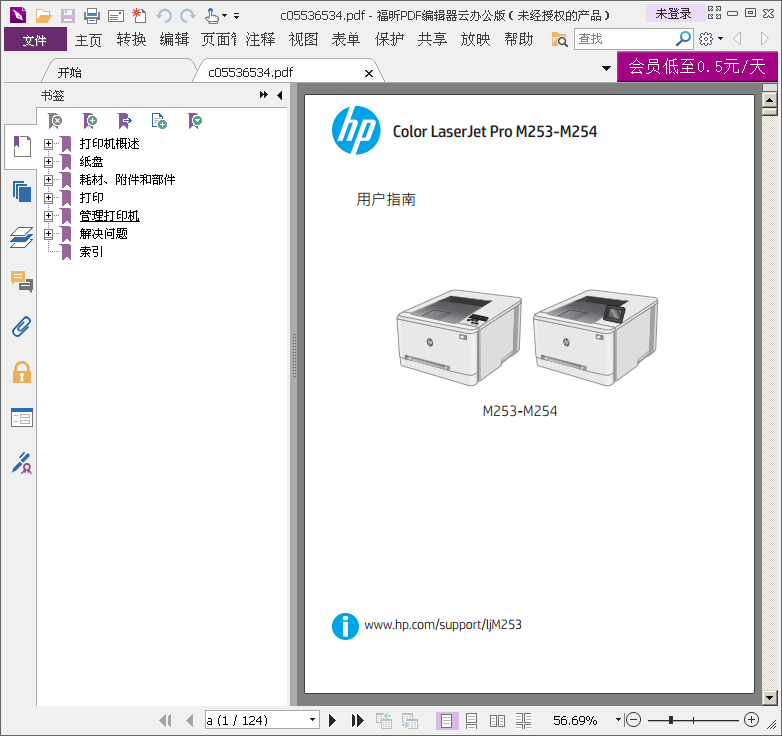Go to the previous page
The height and width of the screenshot is (736, 782).
pos(190,720)
